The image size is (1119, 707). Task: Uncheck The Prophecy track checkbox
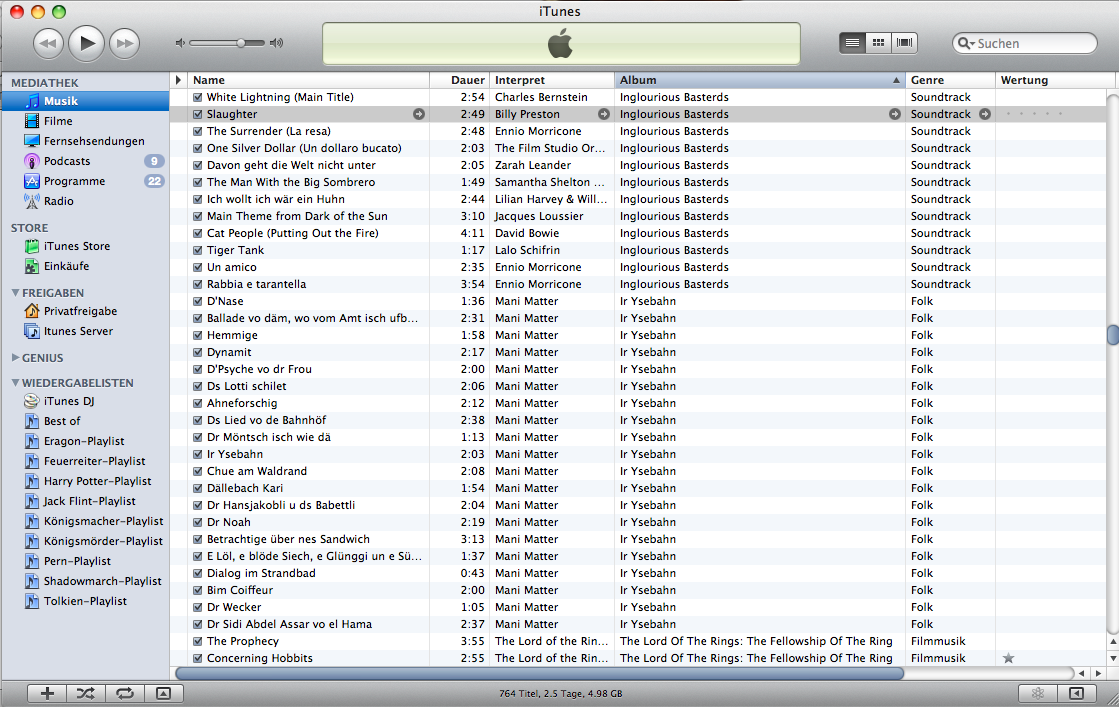pyautogui.click(x=198, y=641)
